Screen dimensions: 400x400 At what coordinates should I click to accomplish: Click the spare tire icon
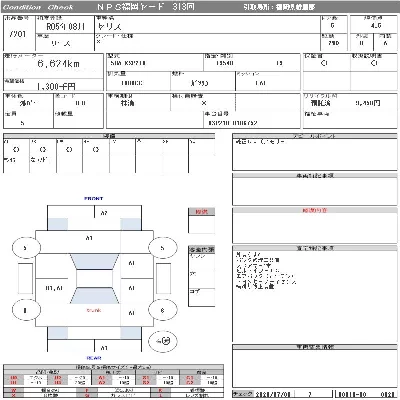coord(163,341)
